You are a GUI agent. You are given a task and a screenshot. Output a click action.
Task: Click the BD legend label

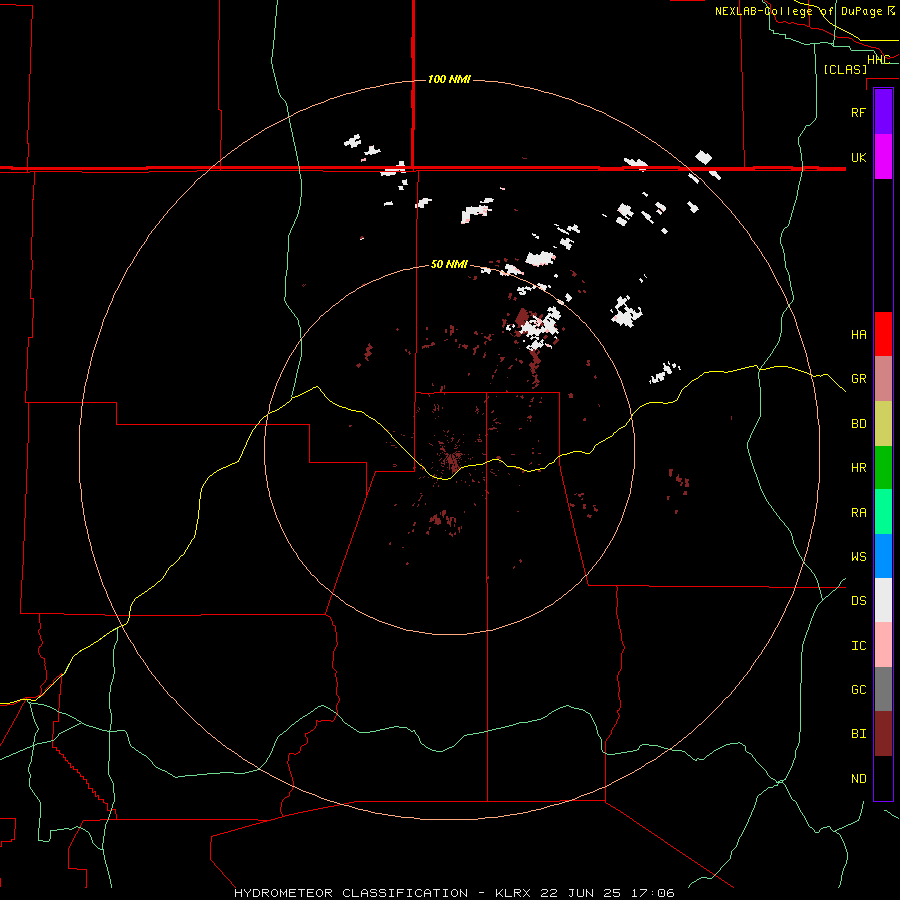(858, 424)
